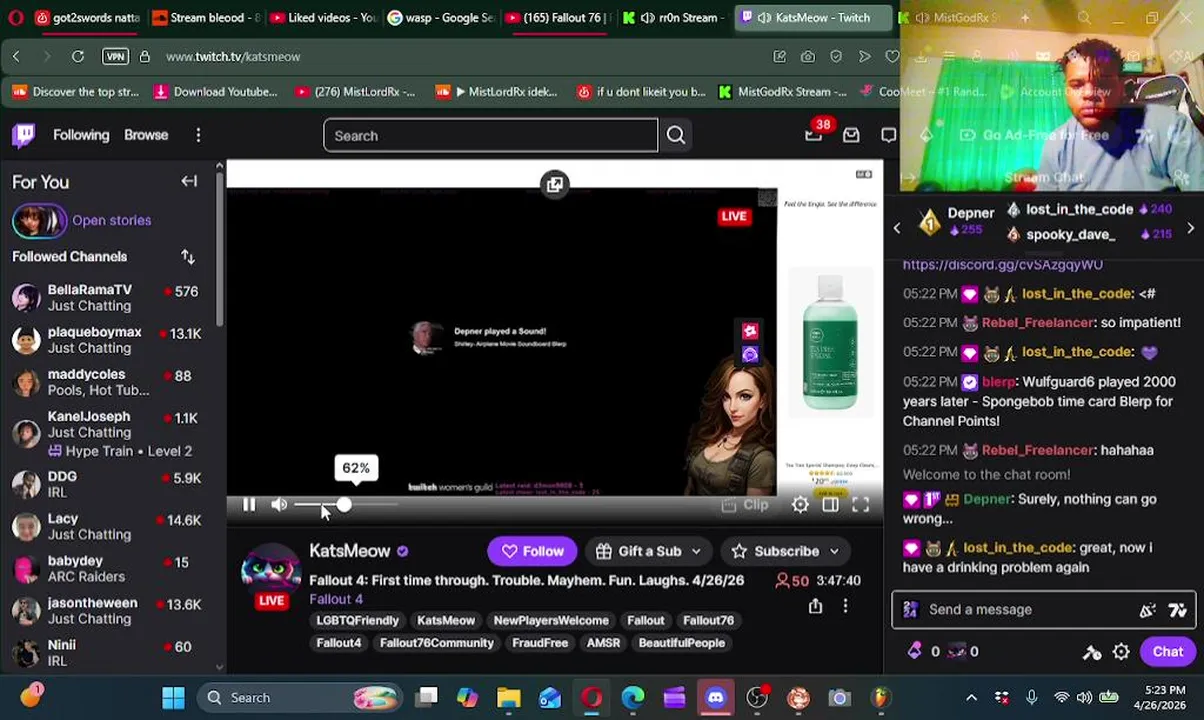Viewport: 1204px width, 720px height.
Task: Open the Download Youtube bookmark
Action: (215, 92)
